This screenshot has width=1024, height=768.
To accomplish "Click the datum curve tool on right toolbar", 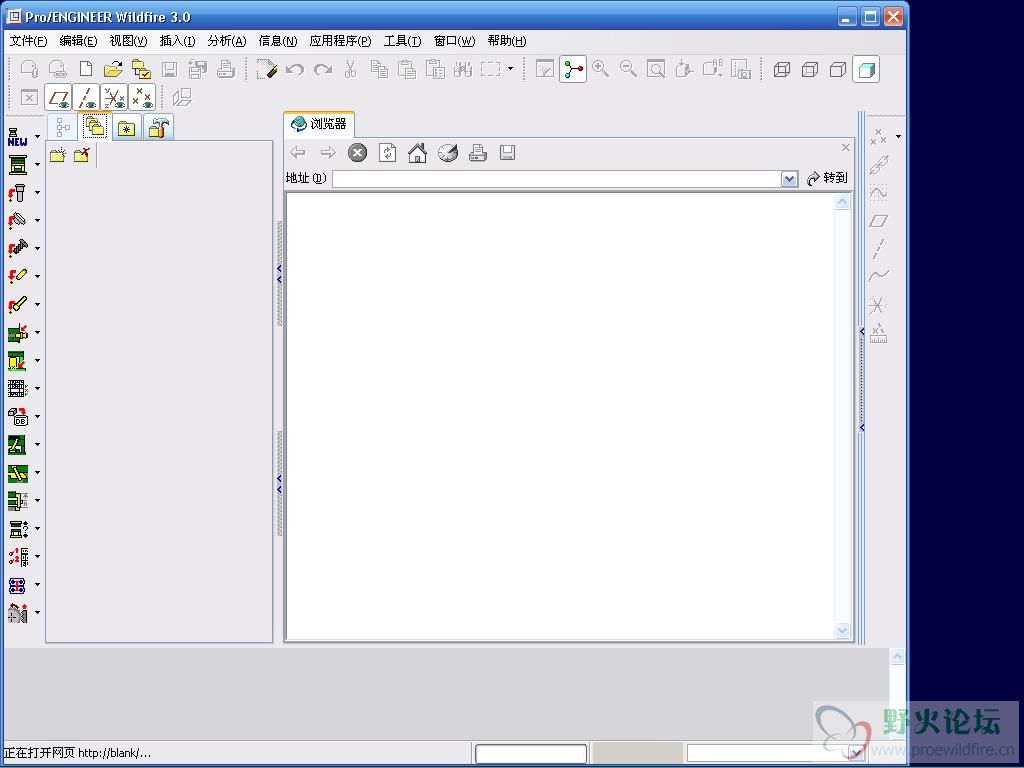I will tap(878, 275).
